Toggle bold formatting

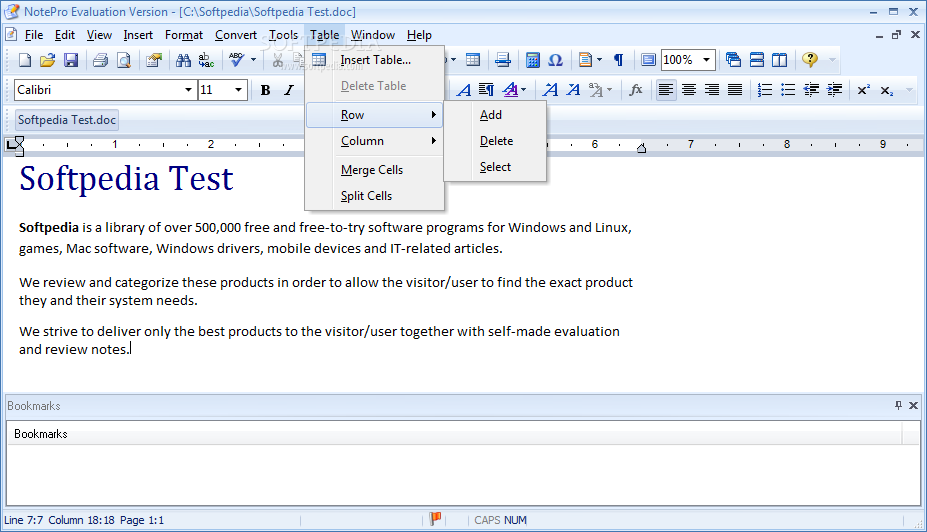tap(265, 90)
